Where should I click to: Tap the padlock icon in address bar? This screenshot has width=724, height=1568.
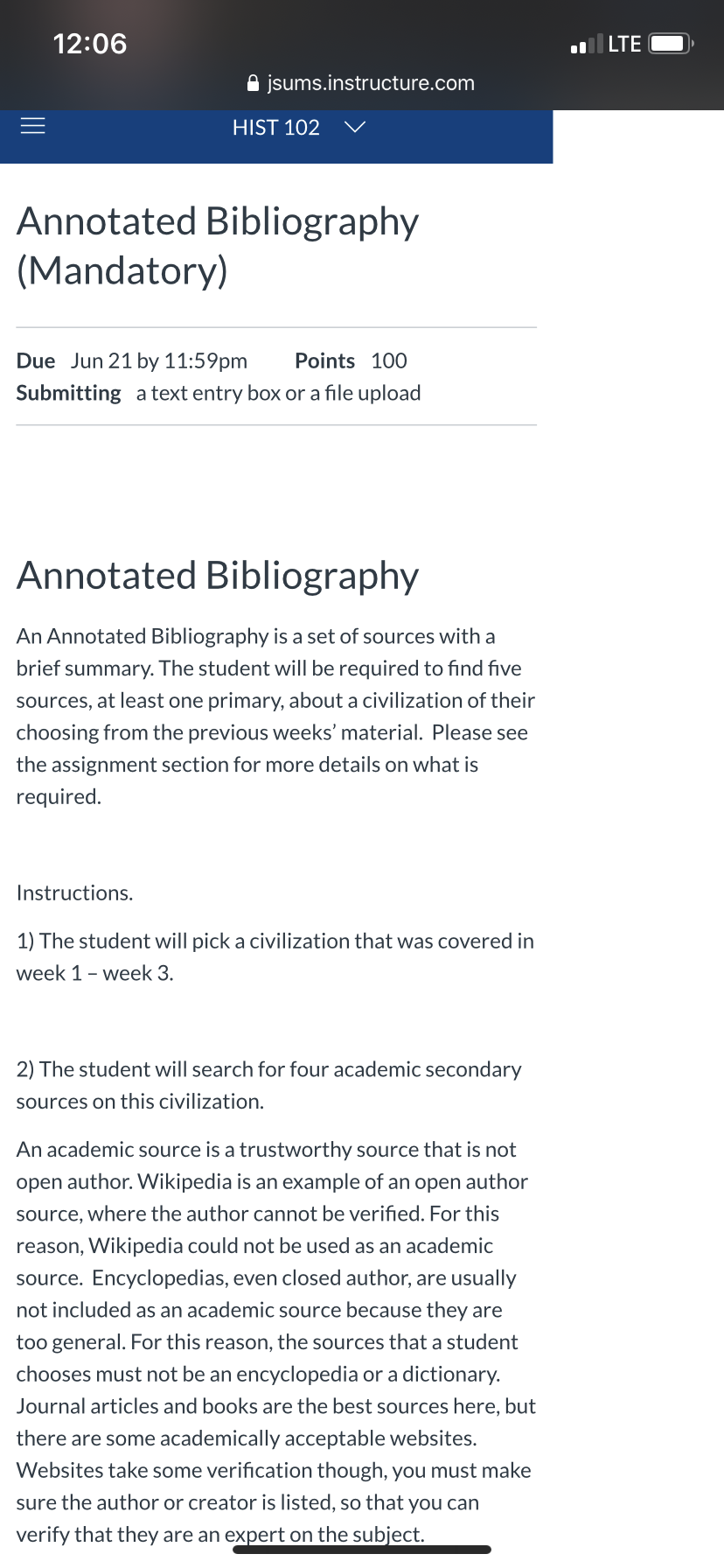(x=254, y=83)
